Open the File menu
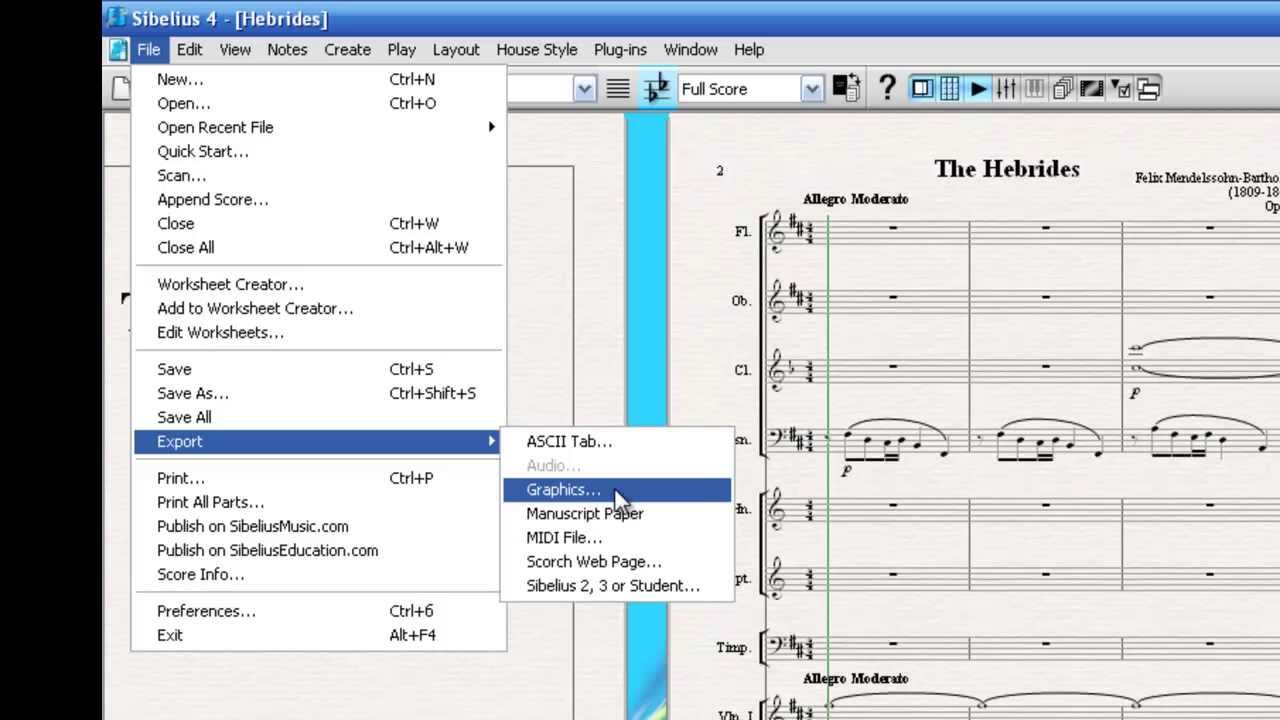Viewport: 1280px width, 720px height. pyautogui.click(x=148, y=49)
